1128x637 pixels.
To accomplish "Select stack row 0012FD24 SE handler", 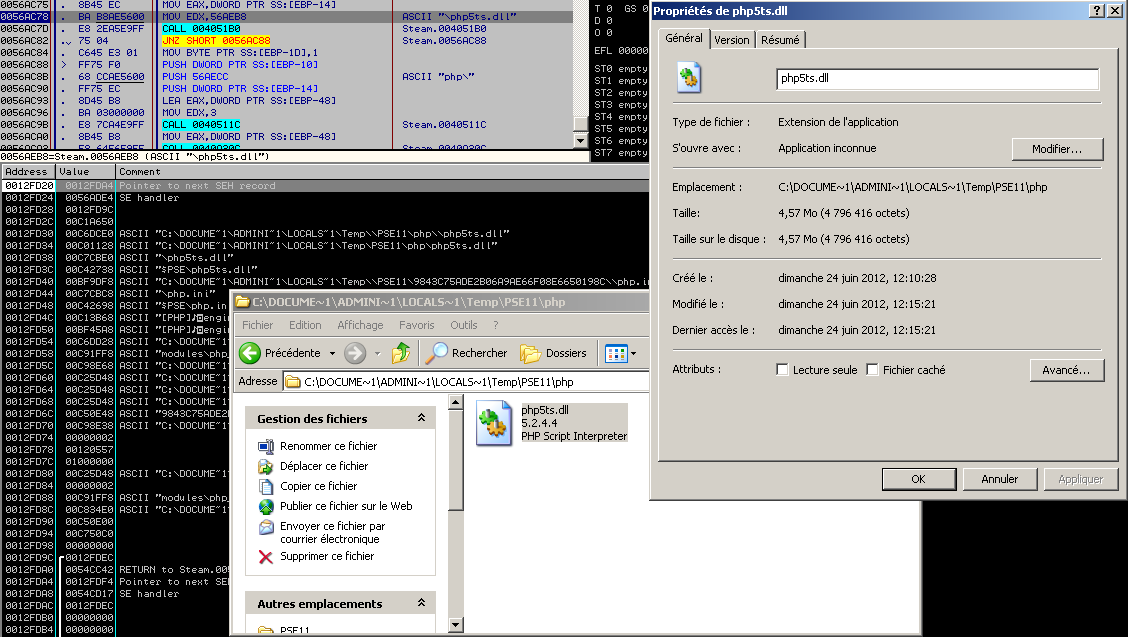I will (325, 197).
